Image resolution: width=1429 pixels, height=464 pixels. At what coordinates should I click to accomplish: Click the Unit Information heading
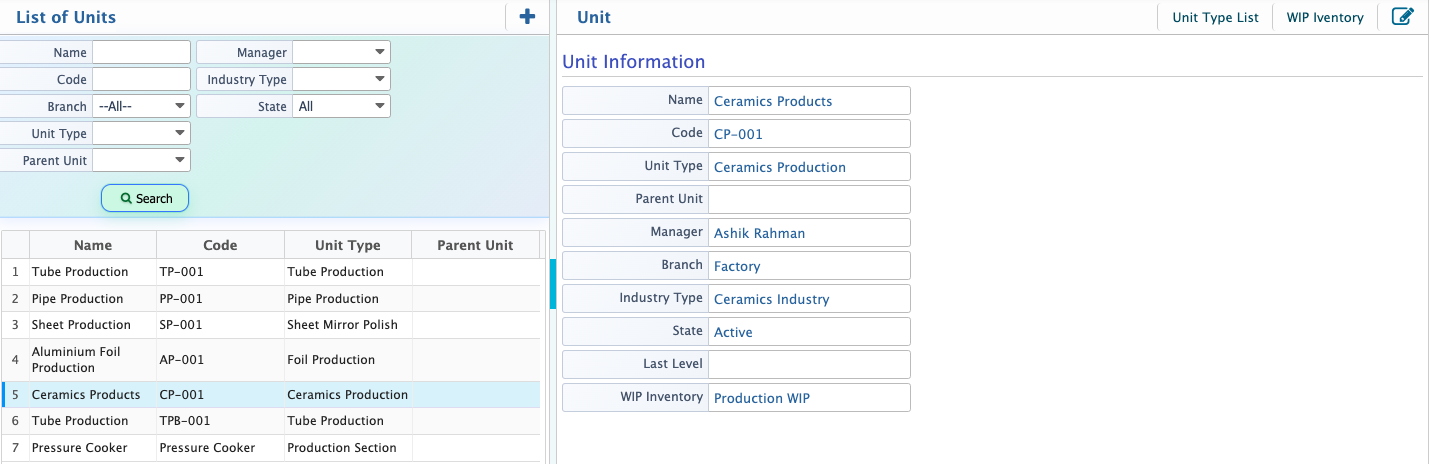point(634,61)
